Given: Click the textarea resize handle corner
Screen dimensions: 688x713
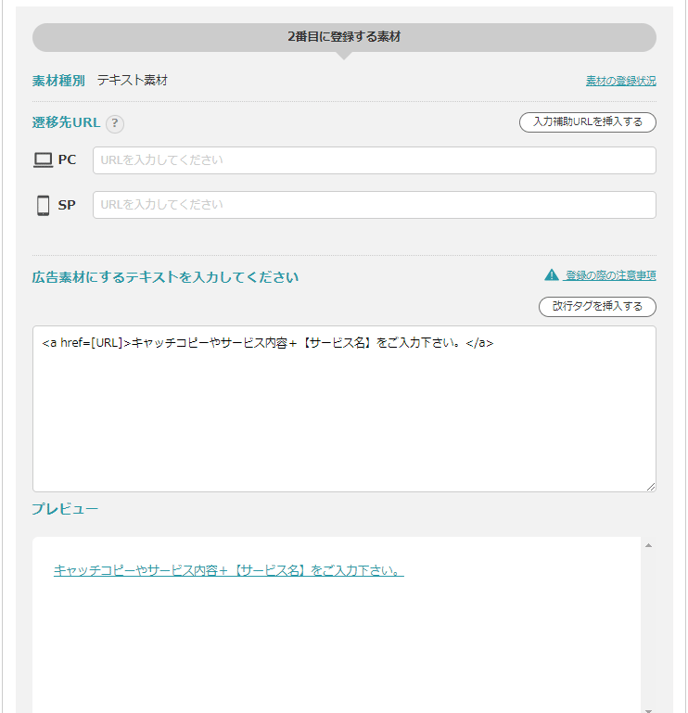Looking at the screenshot, I should [x=651, y=487].
